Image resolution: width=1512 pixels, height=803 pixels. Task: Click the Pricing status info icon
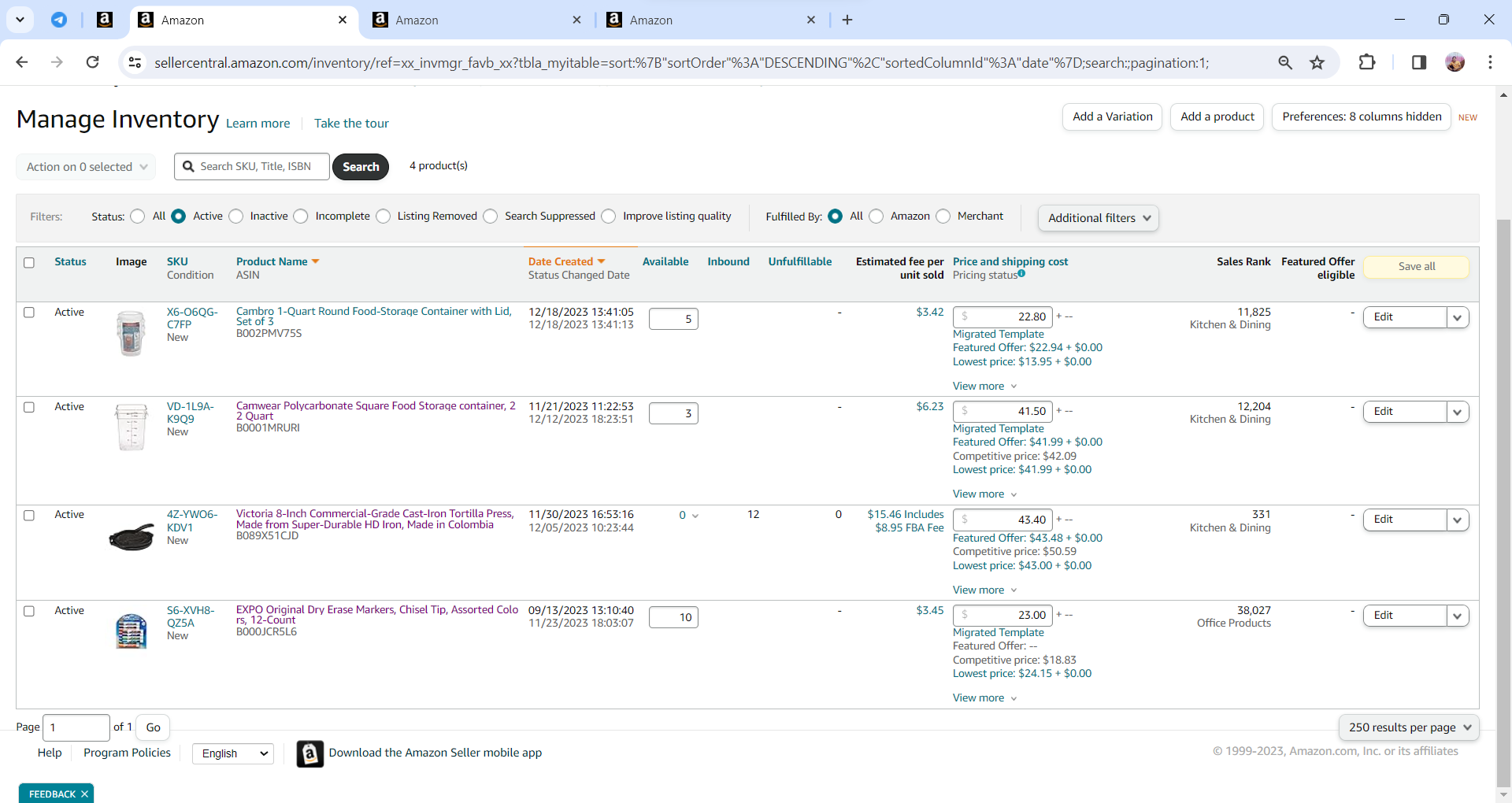pyautogui.click(x=1021, y=274)
